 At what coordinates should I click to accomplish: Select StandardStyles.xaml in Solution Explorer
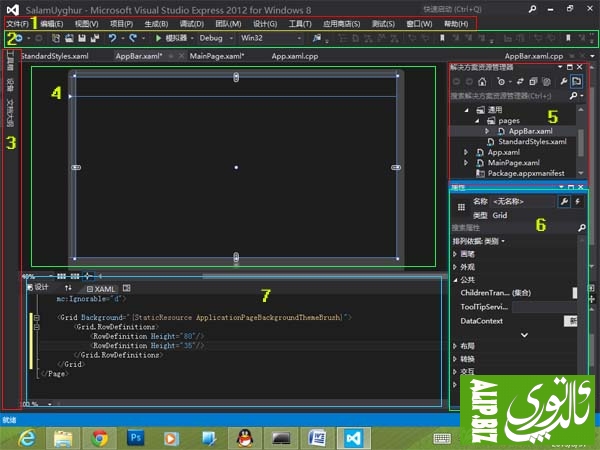(532, 142)
